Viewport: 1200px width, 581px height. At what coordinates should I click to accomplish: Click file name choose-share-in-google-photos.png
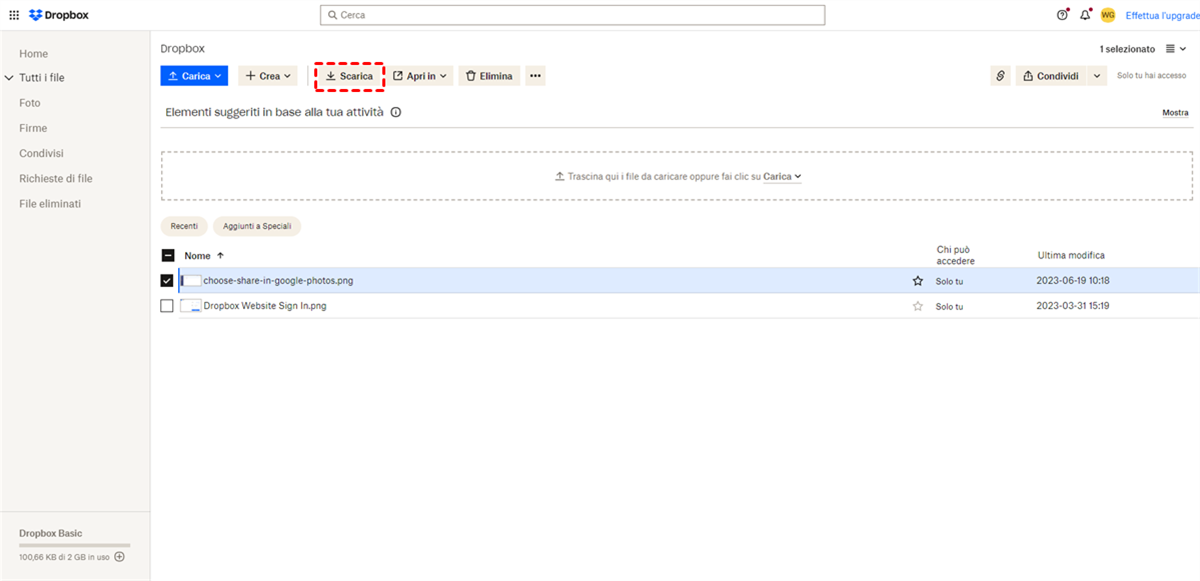coord(278,281)
